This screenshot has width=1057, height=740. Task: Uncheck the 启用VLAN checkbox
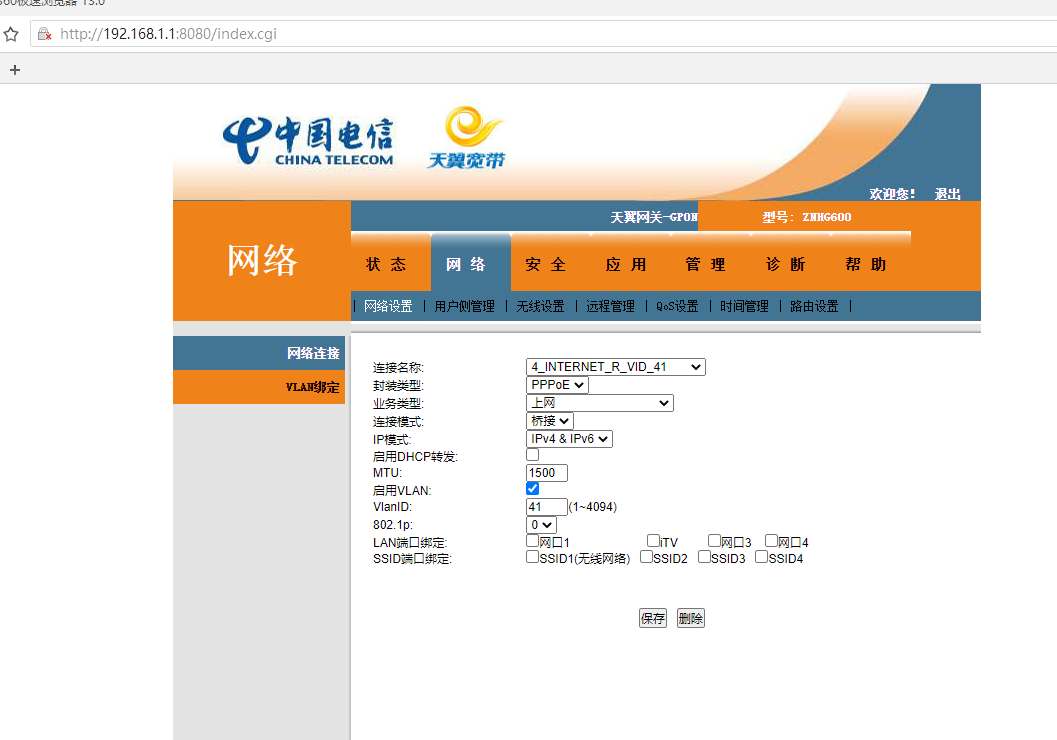point(533,489)
